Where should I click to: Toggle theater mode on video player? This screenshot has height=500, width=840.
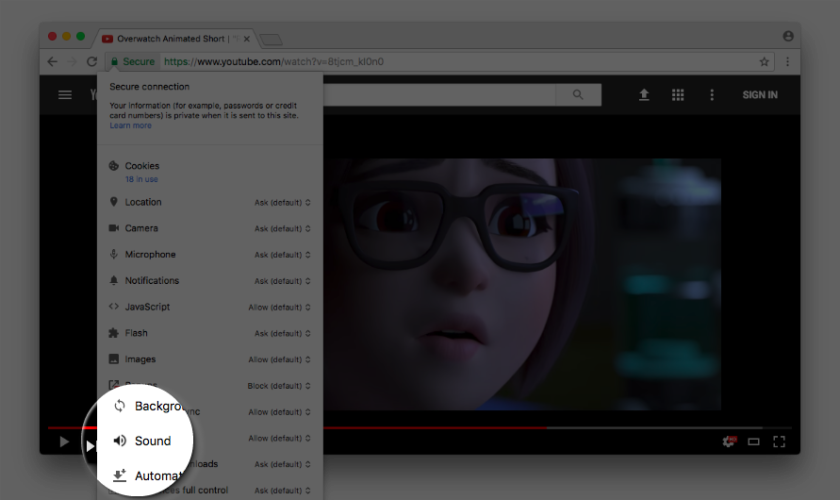point(754,441)
